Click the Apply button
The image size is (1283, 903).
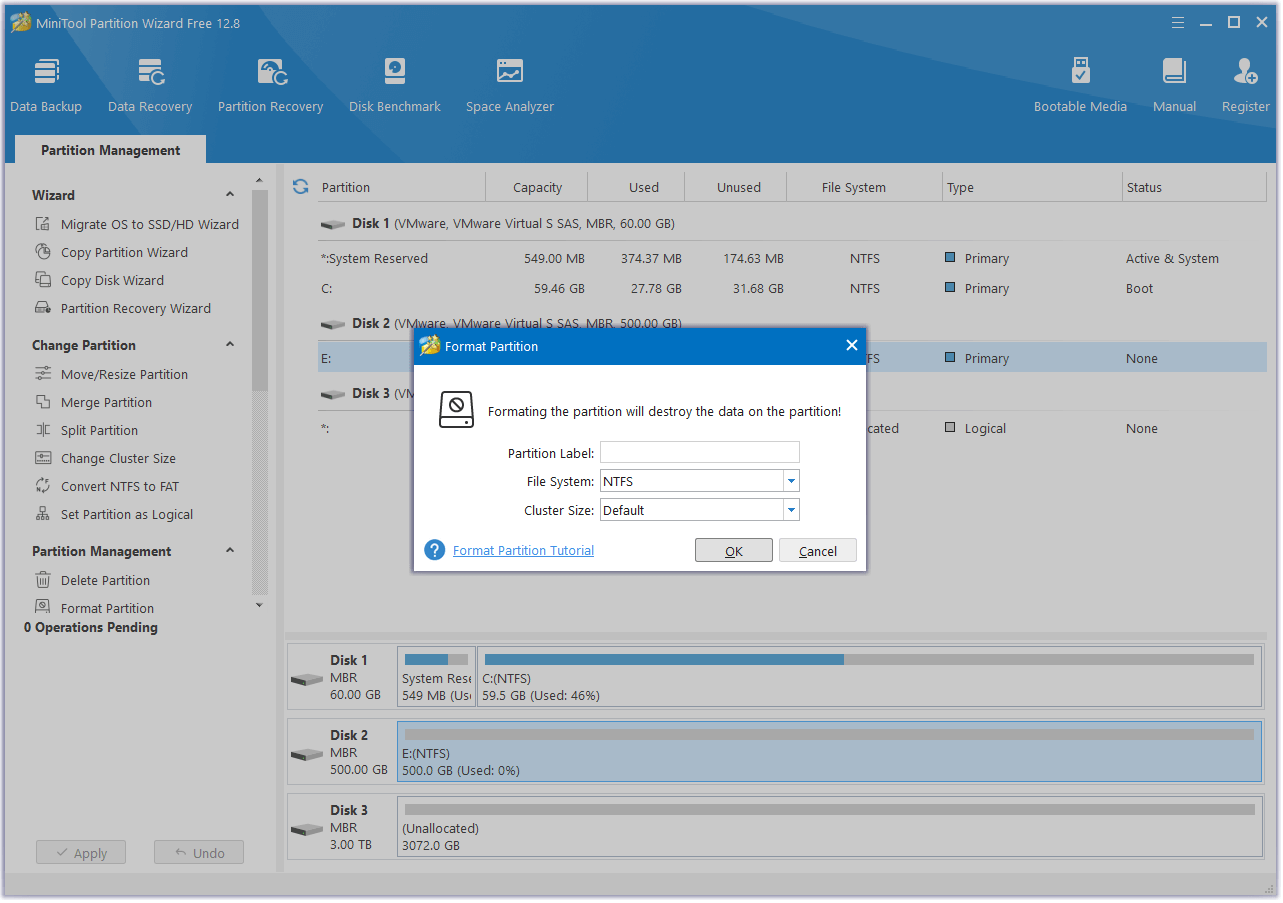80,853
